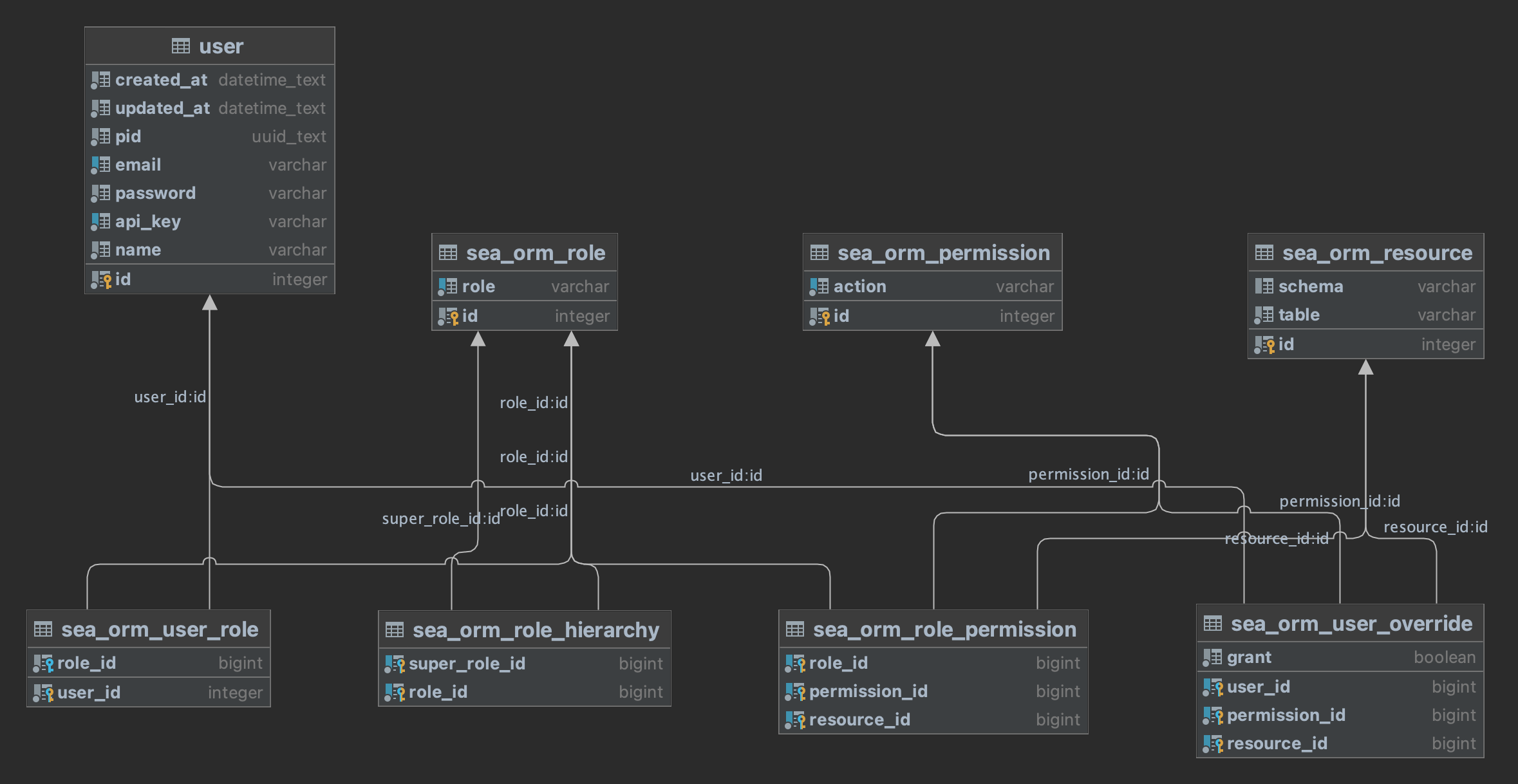This screenshot has width=1518, height=784.
Task: Click super_role_id foreign key icon
Action: 395,664
